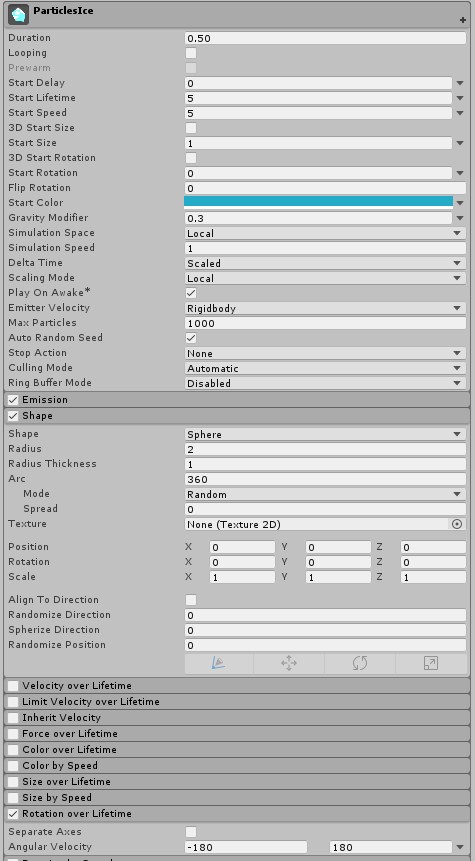This screenshot has width=475, height=861.
Task: Open the Start Speed mode dropdown arrow
Action: point(460,113)
